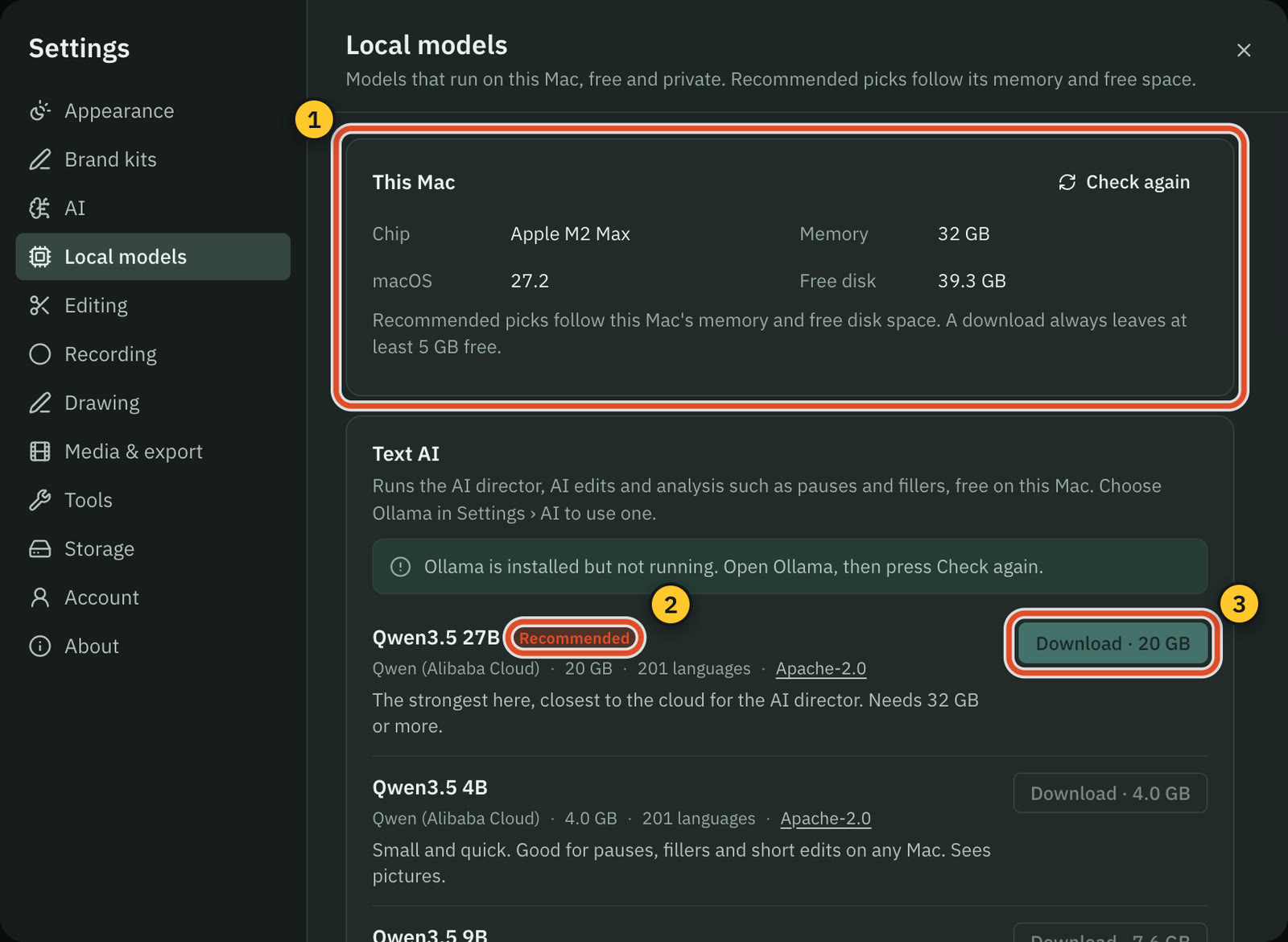Click the Appearance sidebar icon
Viewport: 1288px width, 942px height.
(x=39, y=111)
